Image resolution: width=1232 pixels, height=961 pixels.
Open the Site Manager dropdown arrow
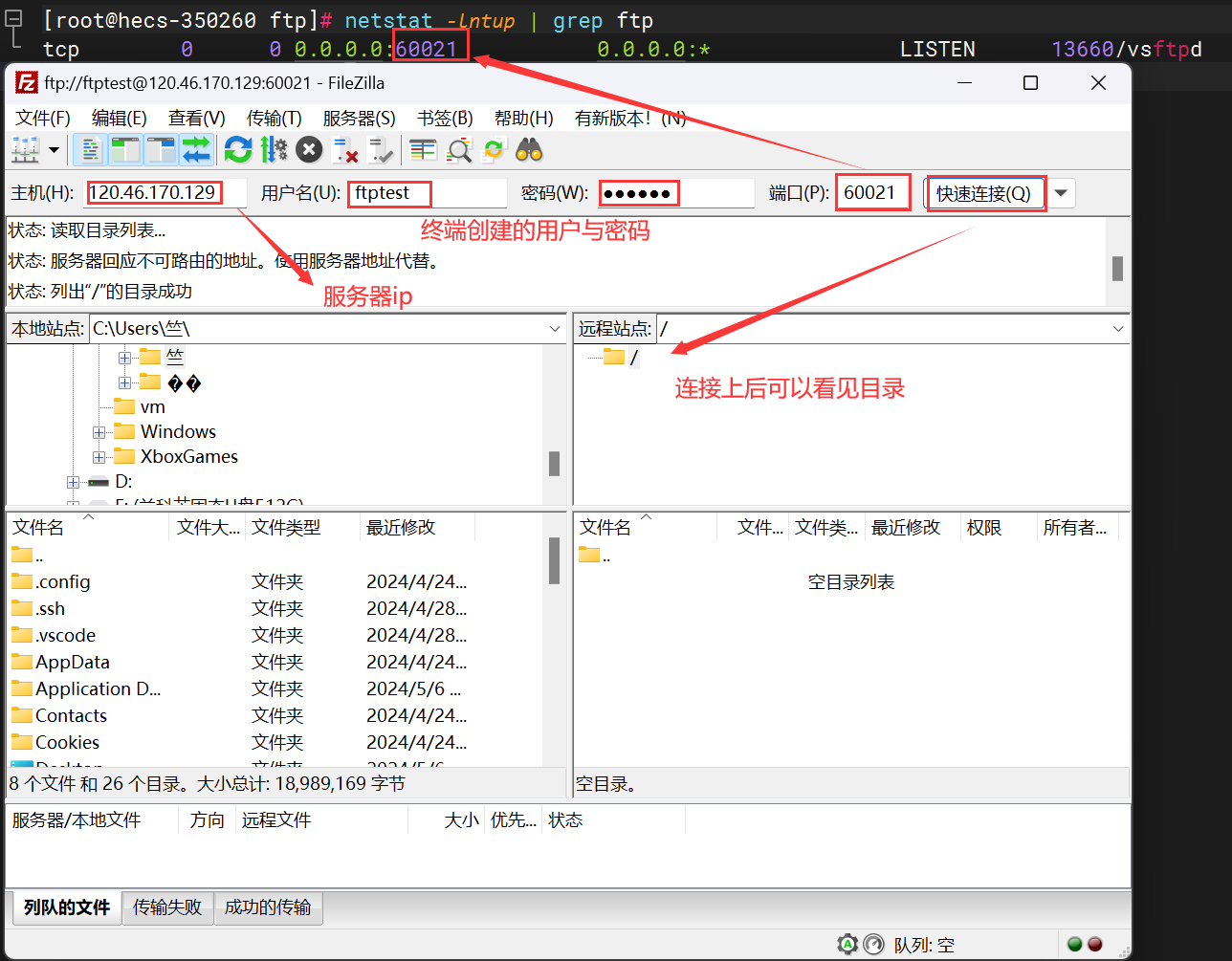[54, 150]
